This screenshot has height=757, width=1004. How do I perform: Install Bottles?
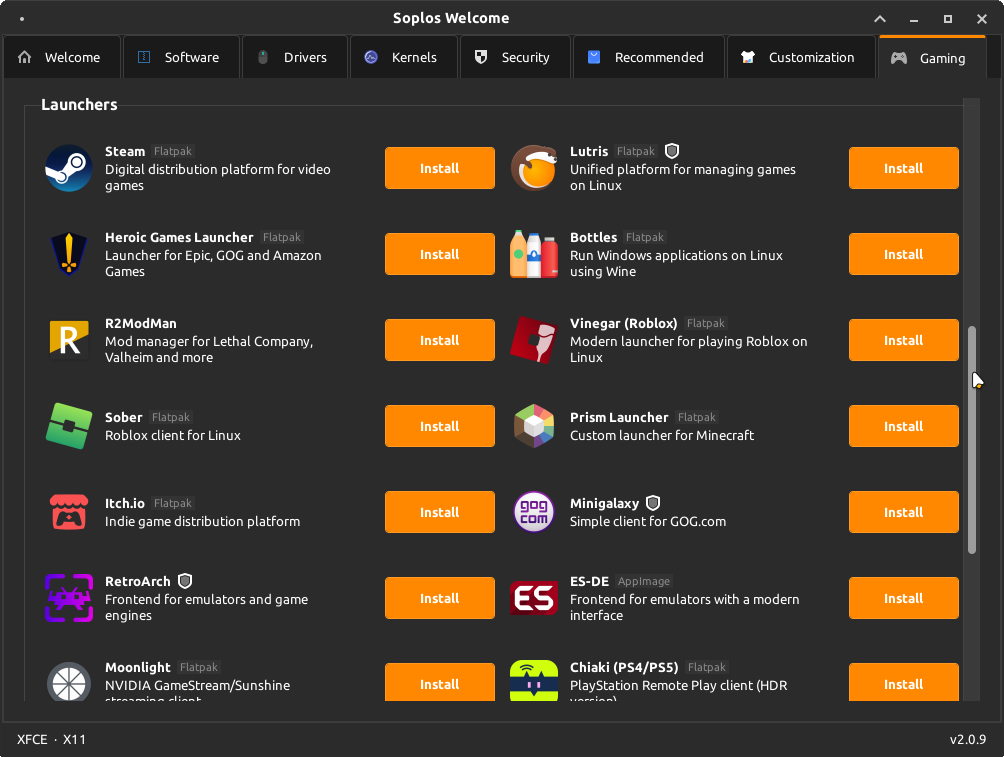(x=903, y=254)
